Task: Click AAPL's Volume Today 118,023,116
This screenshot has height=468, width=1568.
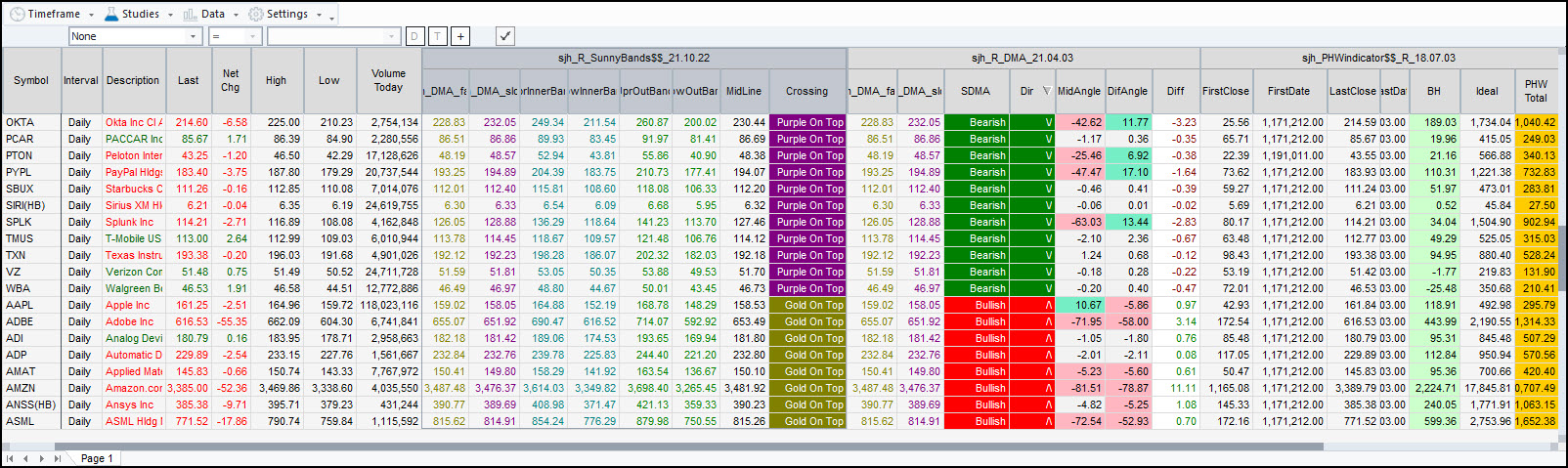Action: click(388, 305)
